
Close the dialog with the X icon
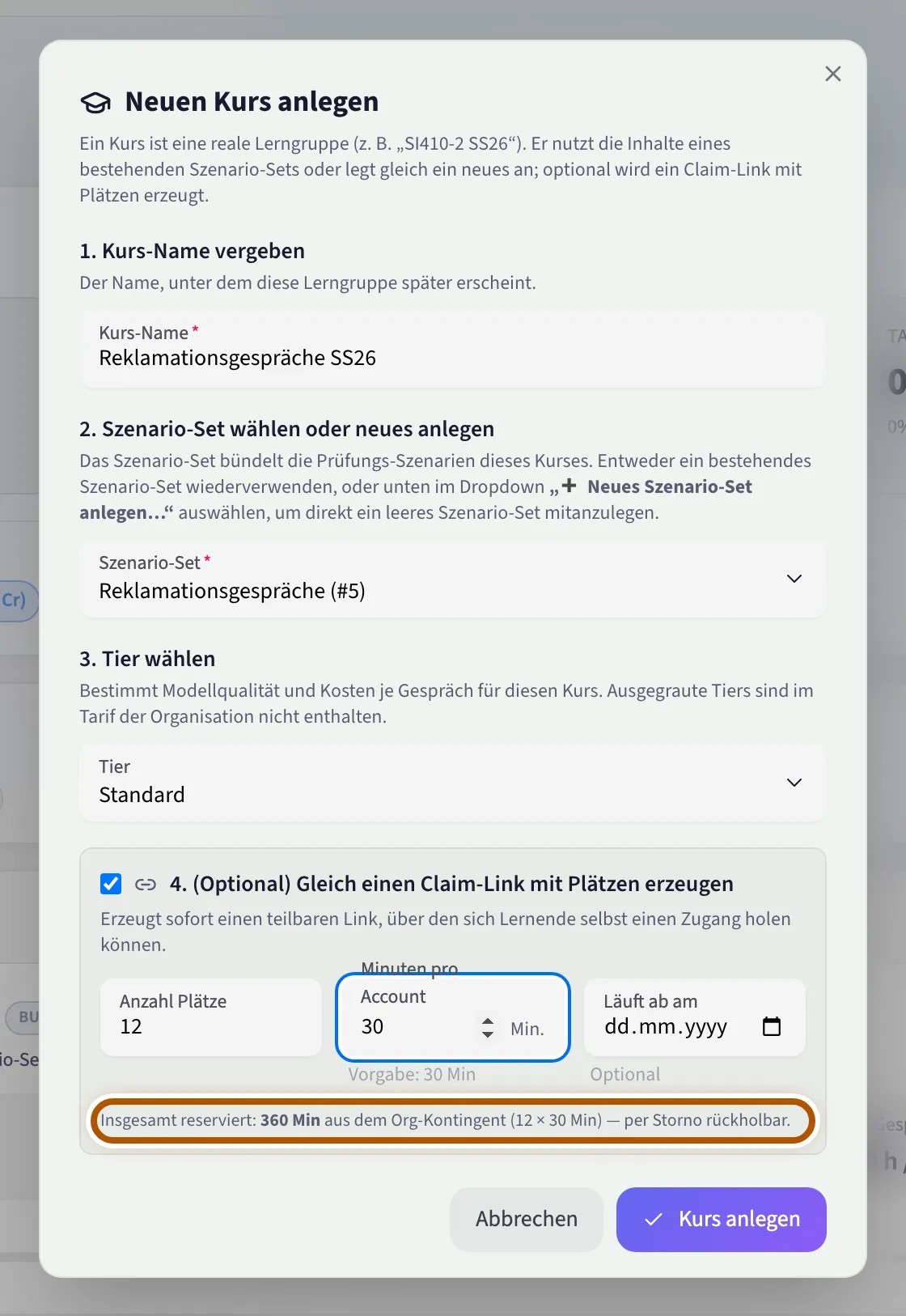(x=833, y=74)
